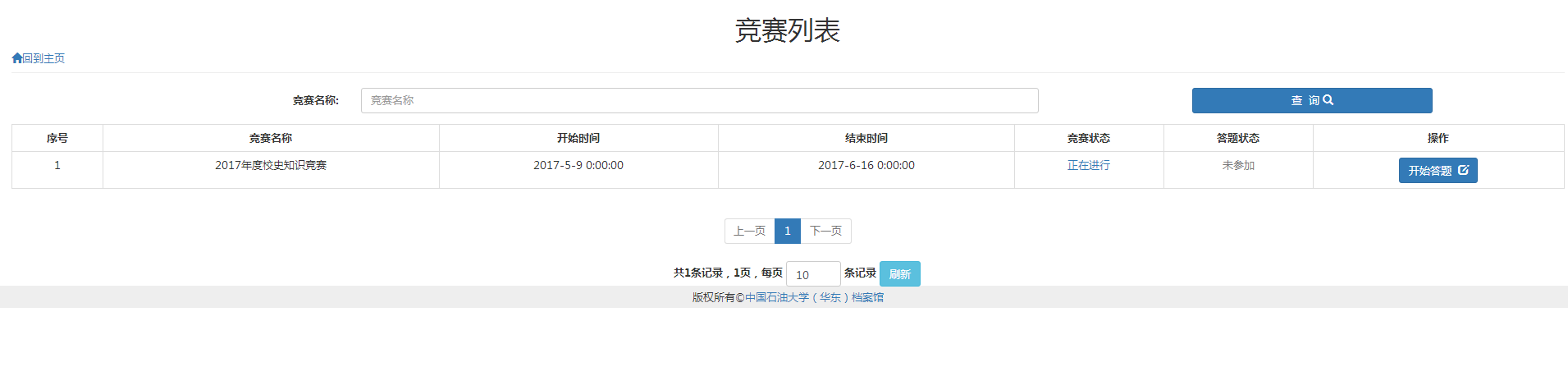Click the 竞赛状态 column header
The height and width of the screenshot is (390, 1568).
point(1089,138)
